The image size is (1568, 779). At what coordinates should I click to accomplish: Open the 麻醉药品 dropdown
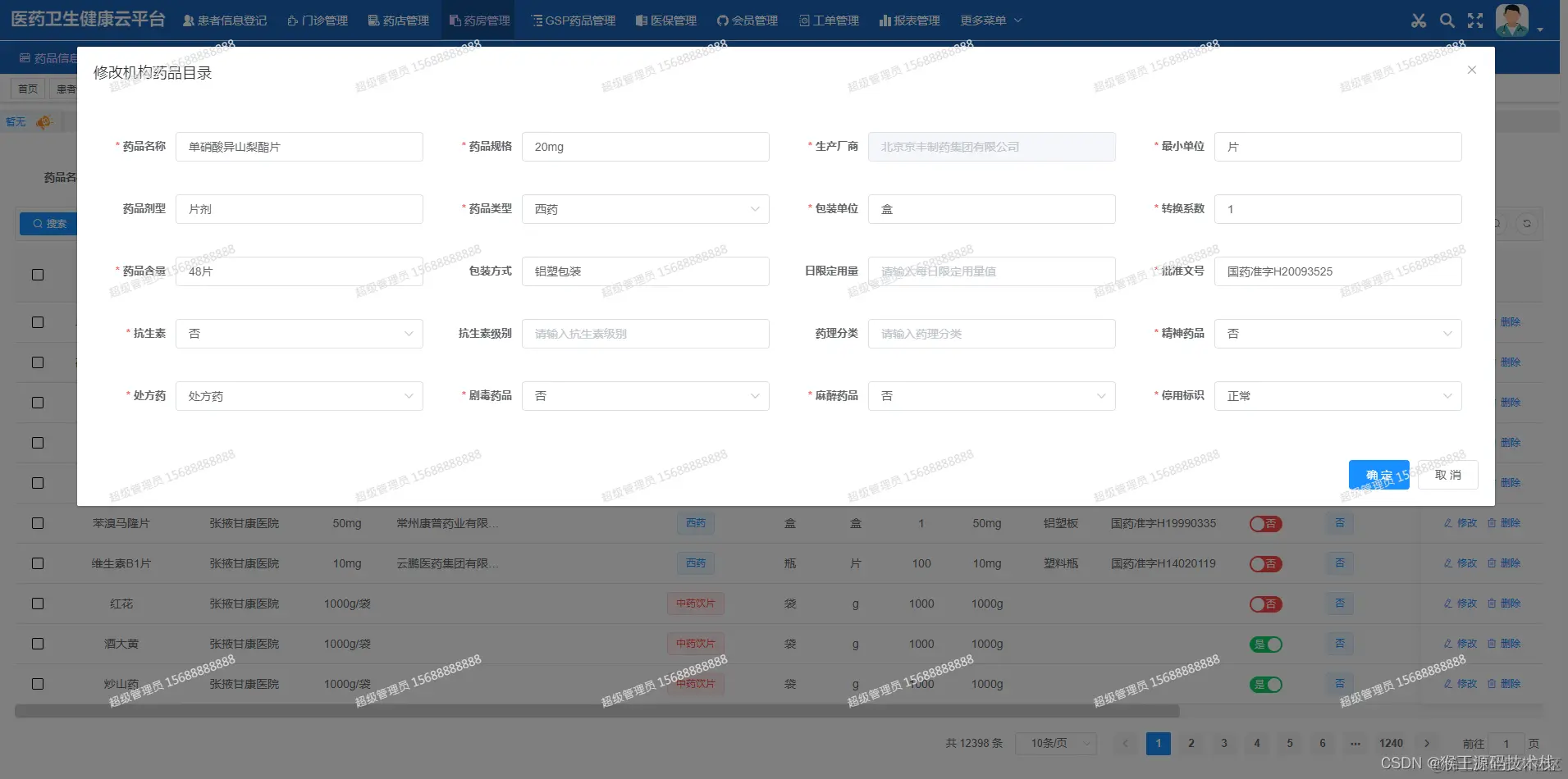point(992,396)
